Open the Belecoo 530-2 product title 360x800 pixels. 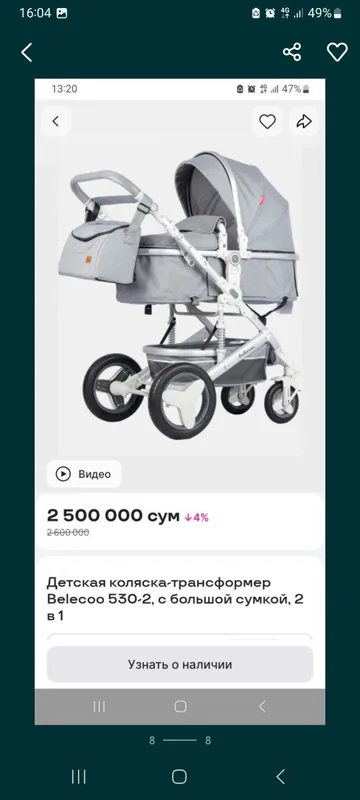tap(175, 599)
